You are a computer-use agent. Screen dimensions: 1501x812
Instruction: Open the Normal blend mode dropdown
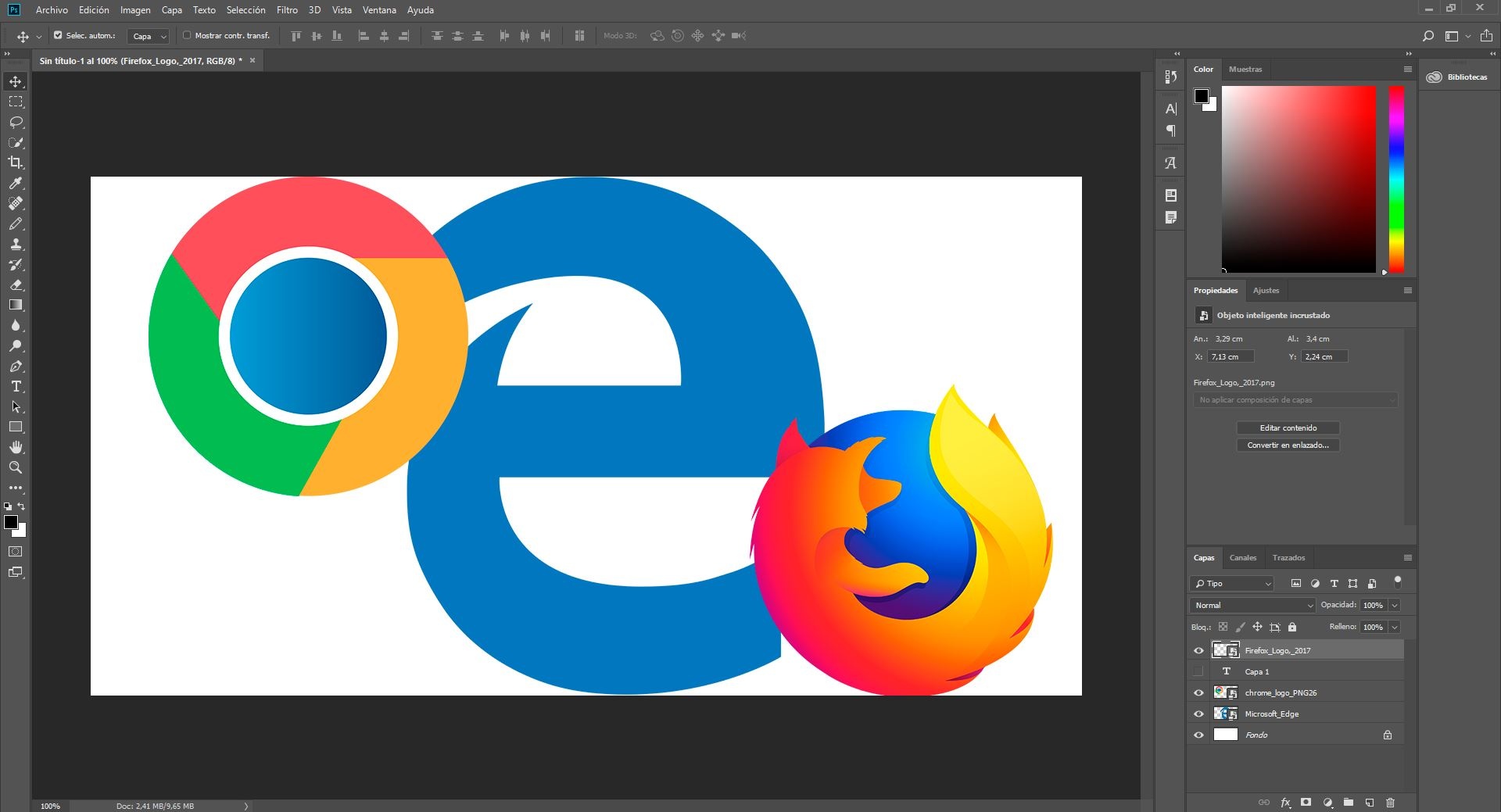tap(1253, 605)
